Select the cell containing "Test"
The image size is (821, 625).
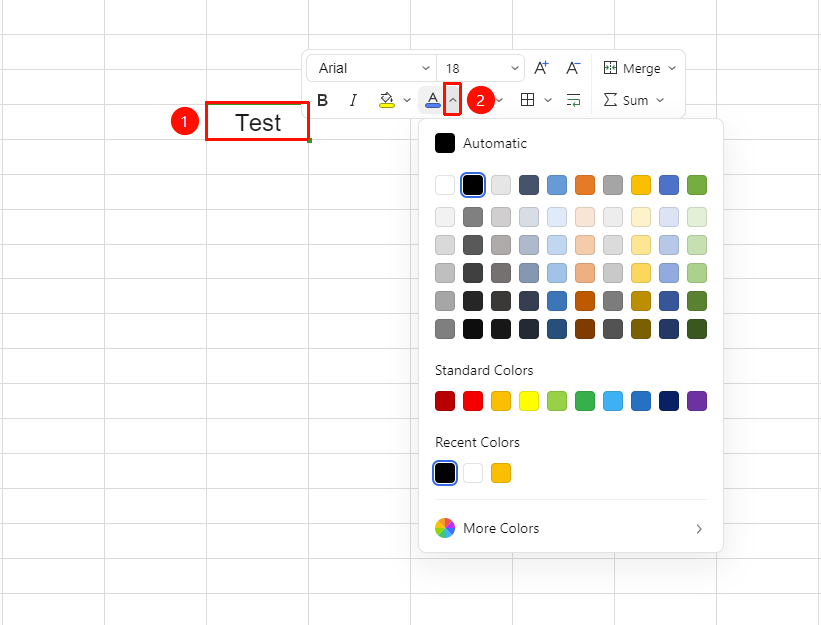[258, 121]
